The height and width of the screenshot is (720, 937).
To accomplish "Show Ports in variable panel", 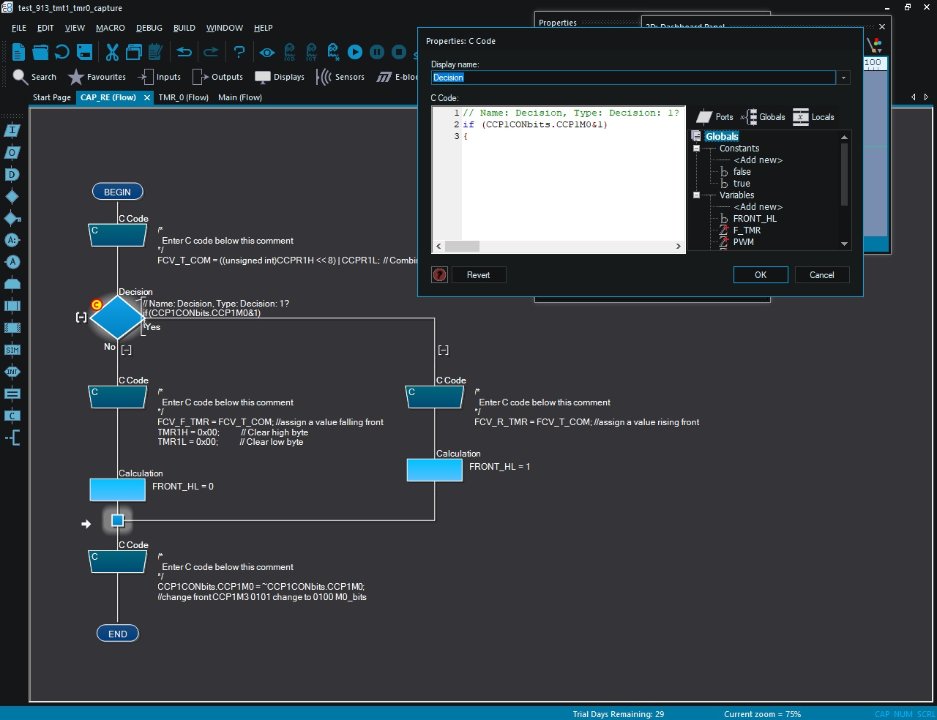I will click(x=715, y=117).
